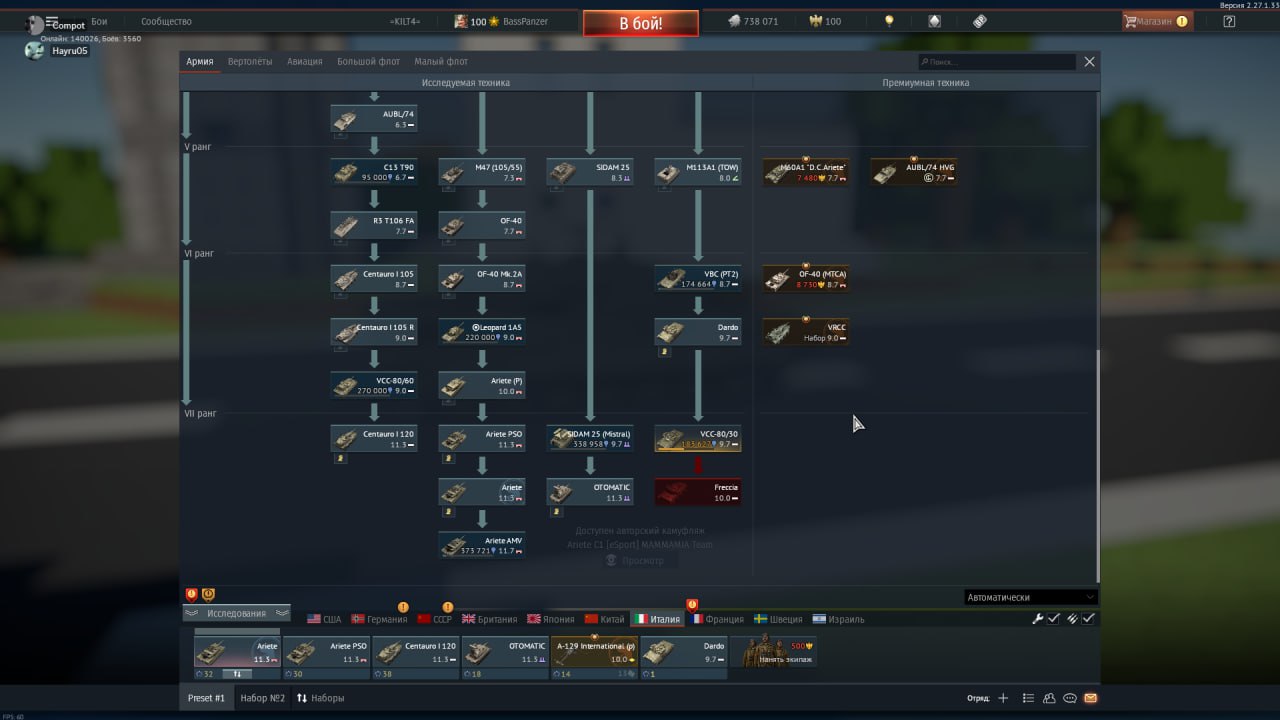Select the Швеция nation tab
The width and height of the screenshot is (1280, 720).
click(780, 619)
